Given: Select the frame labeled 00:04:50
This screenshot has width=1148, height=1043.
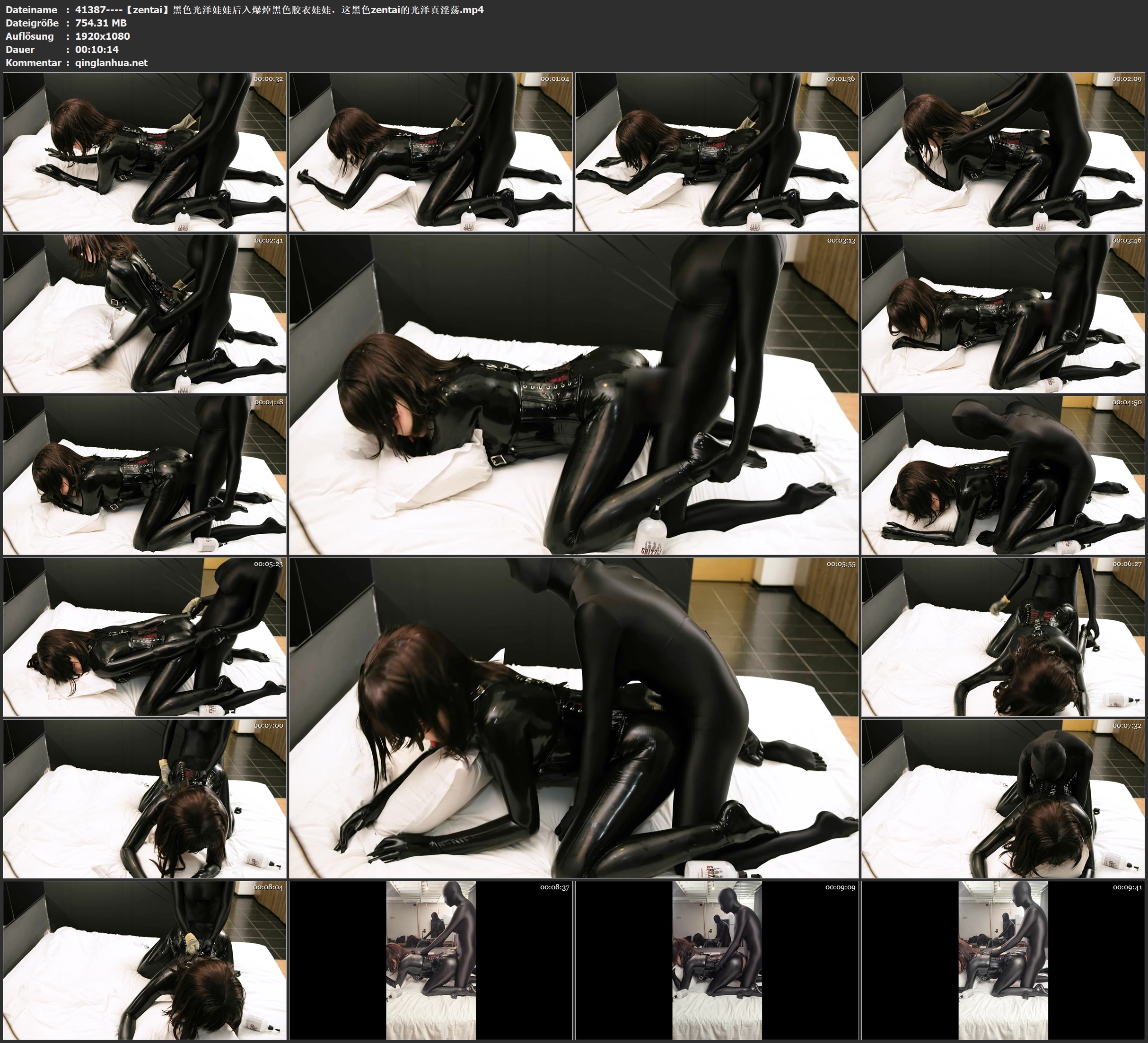Looking at the screenshot, I should (x=1003, y=475).
